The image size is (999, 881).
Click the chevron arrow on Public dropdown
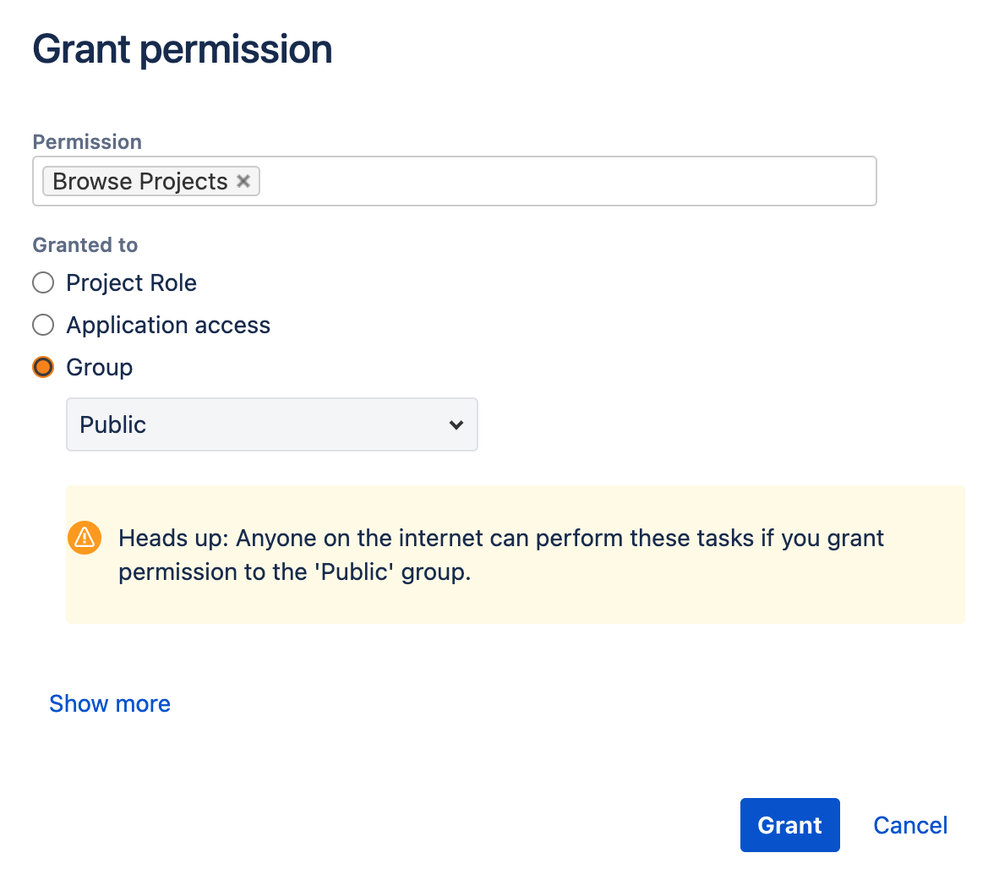pyautogui.click(x=456, y=425)
